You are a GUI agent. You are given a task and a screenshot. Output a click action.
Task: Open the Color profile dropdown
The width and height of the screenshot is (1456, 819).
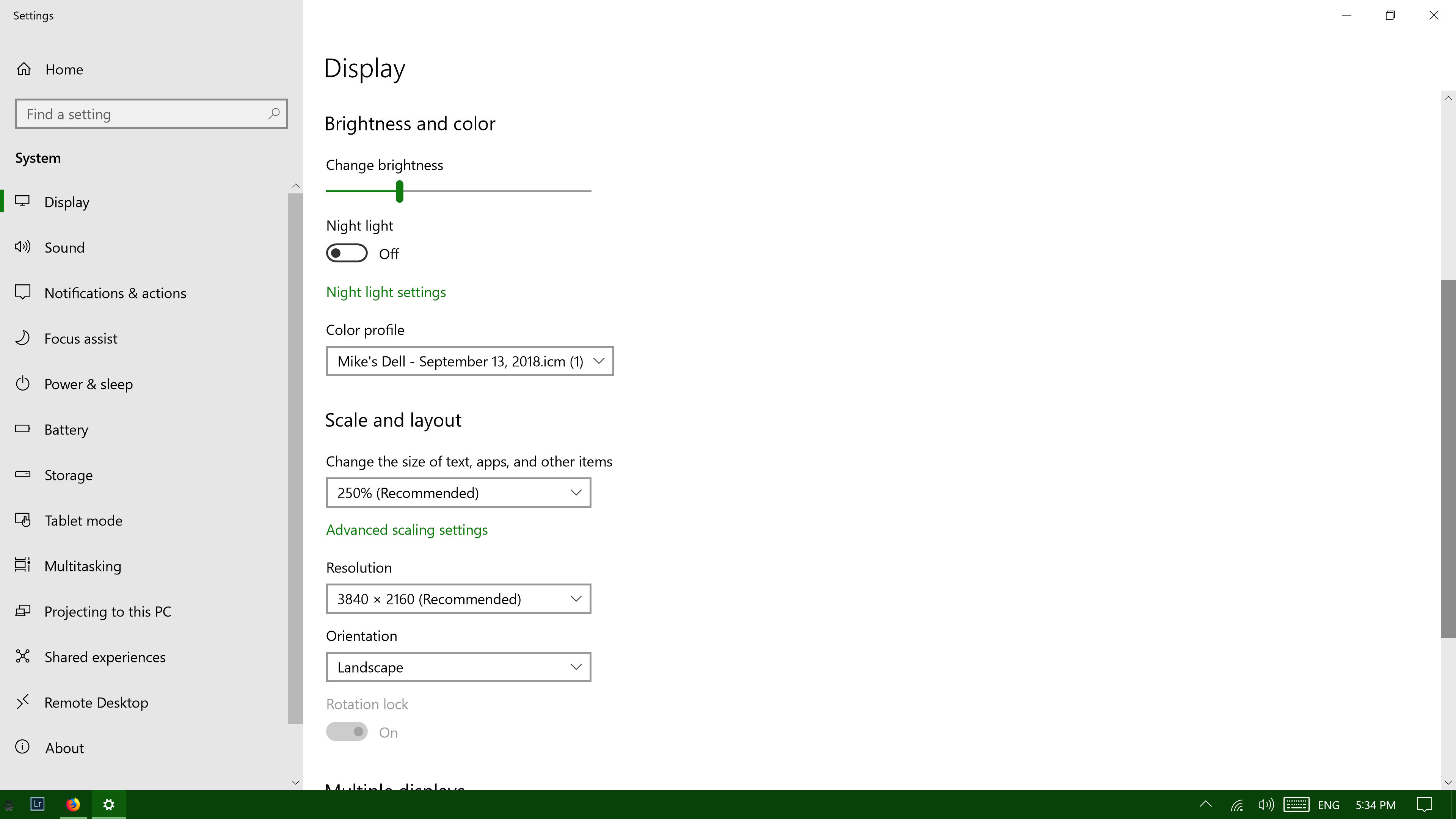point(469,361)
